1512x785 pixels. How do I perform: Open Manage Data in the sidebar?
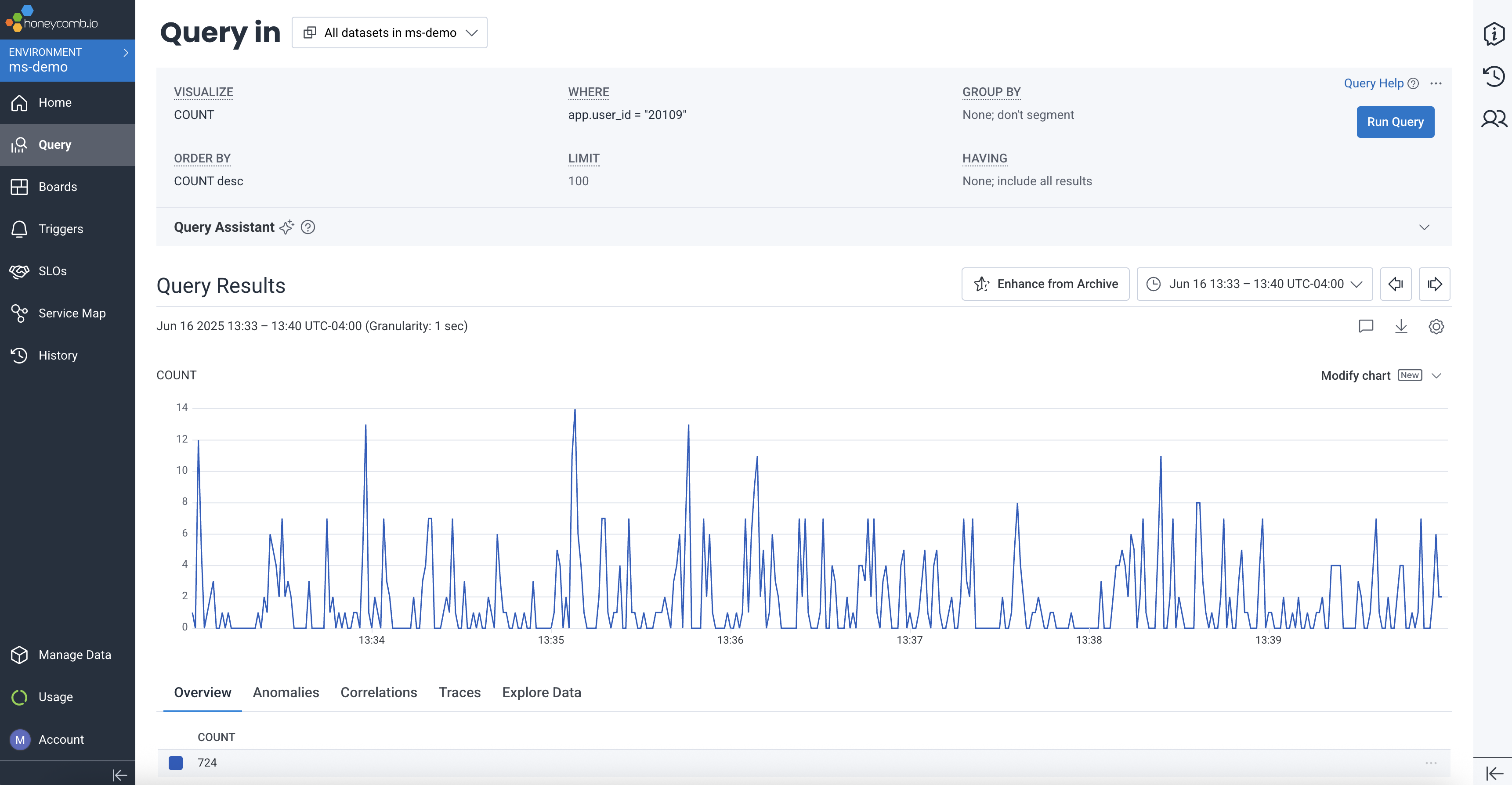tap(68, 655)
